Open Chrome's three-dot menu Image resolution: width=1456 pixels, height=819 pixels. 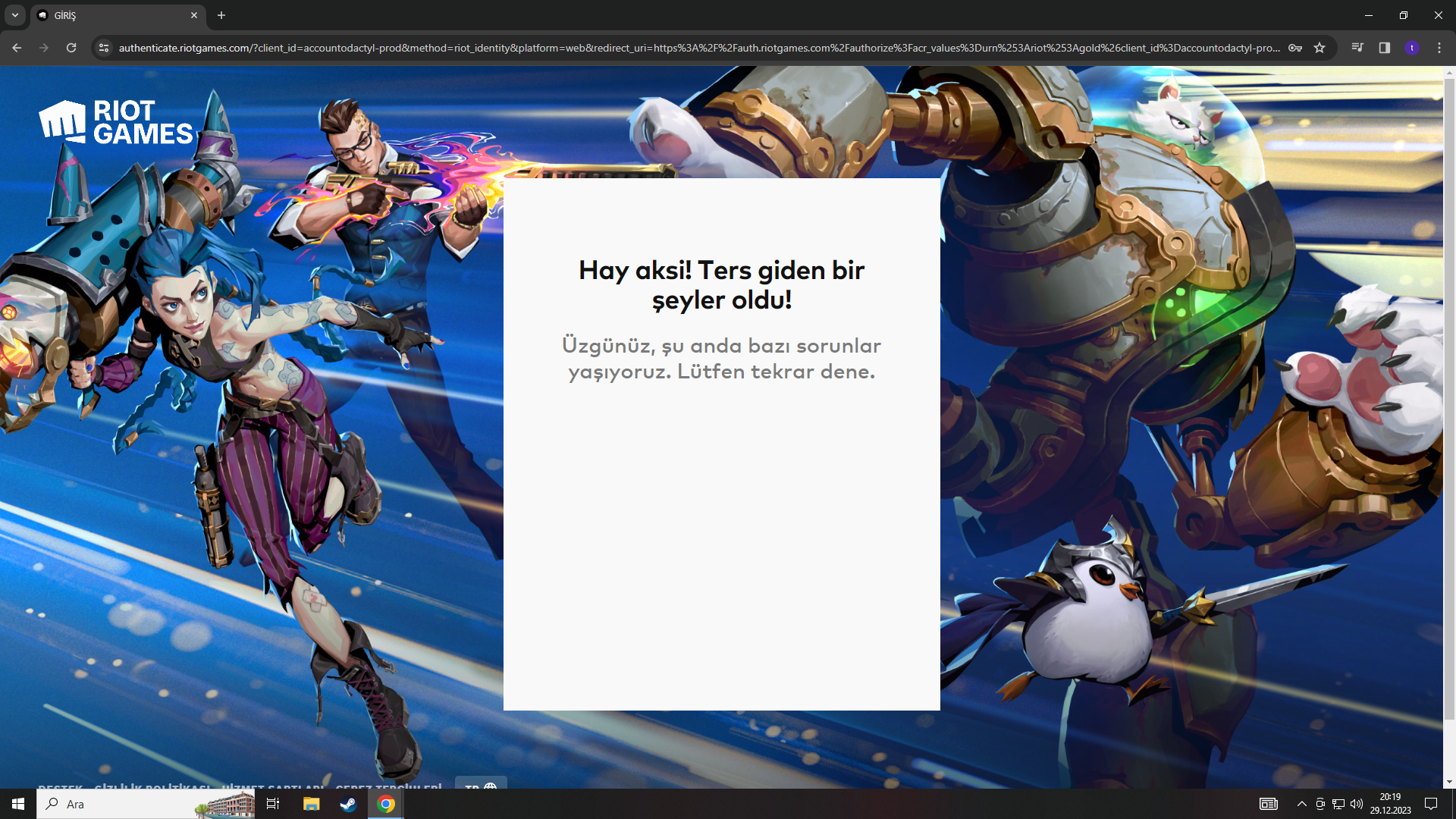click(x=1439, y=48)
